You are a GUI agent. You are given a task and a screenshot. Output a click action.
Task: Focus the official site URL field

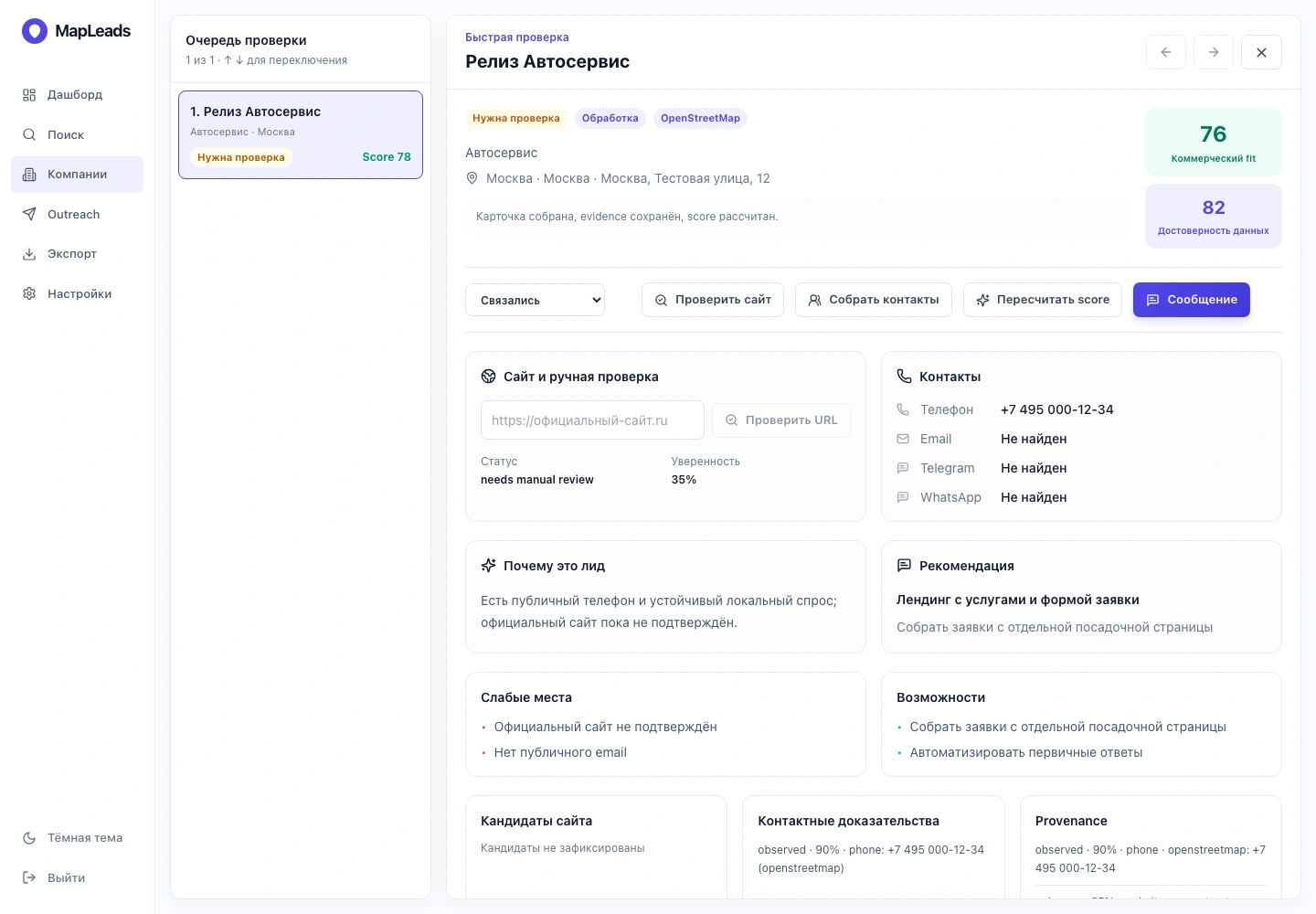[x=592, y=420]
